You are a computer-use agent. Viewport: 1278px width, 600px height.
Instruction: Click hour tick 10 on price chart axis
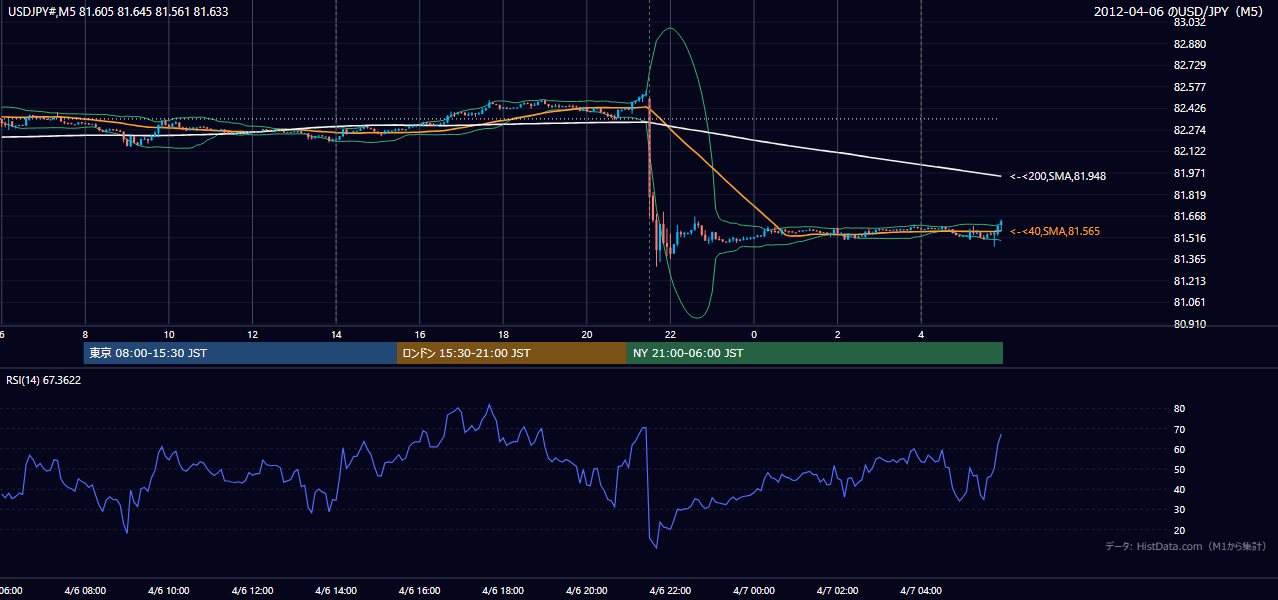169,335
